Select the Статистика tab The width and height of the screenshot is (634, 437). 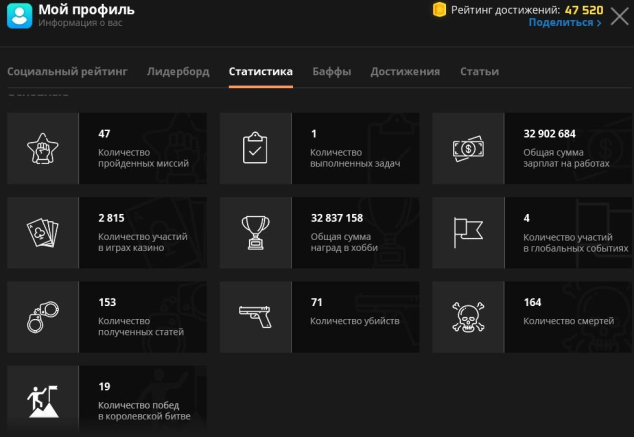[x=260, y=72]
